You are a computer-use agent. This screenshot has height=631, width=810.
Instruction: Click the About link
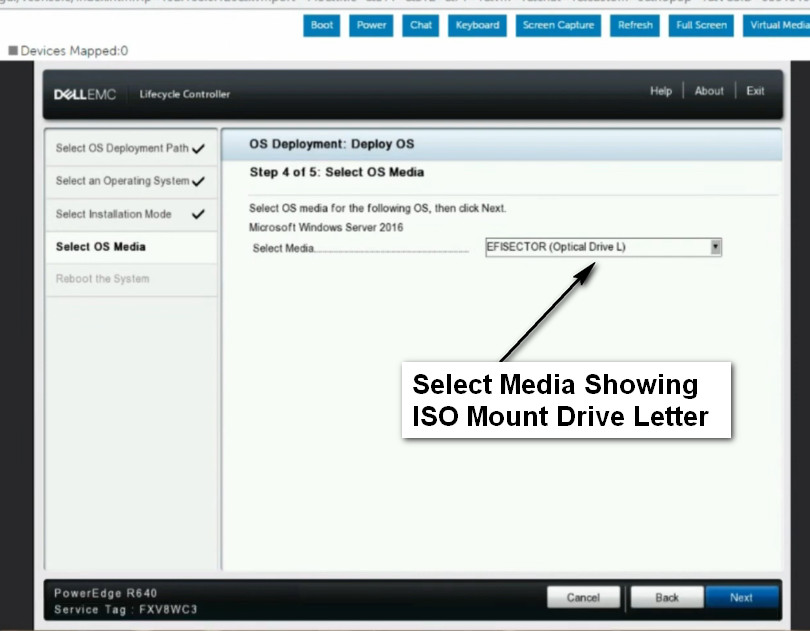point(709,91)
